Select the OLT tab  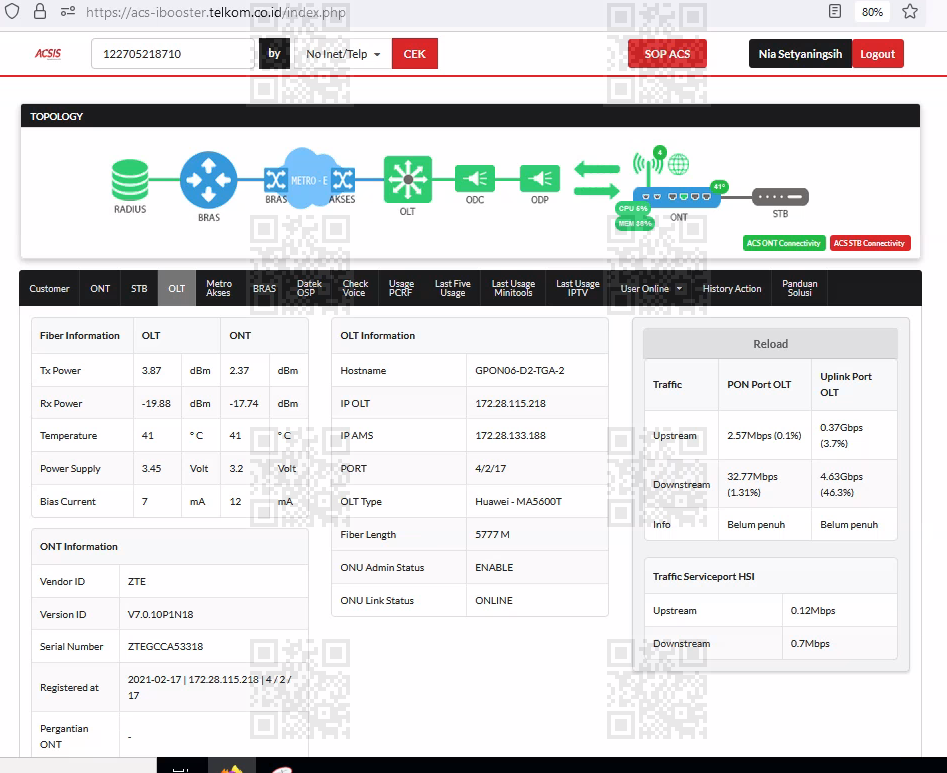(x=177, y=289)
